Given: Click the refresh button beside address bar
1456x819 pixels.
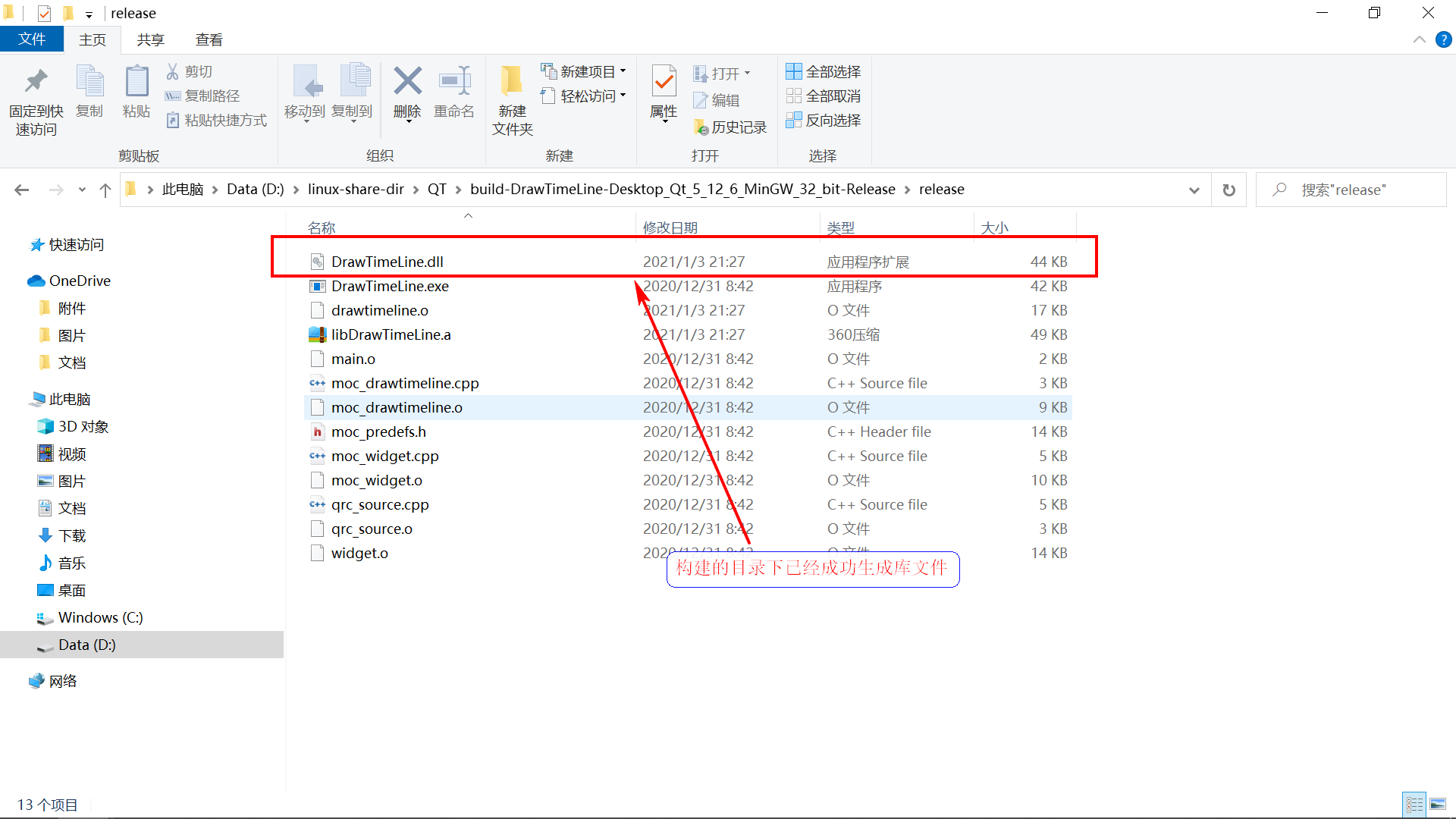Looking at the screenshot, I should click(1229, 190).
